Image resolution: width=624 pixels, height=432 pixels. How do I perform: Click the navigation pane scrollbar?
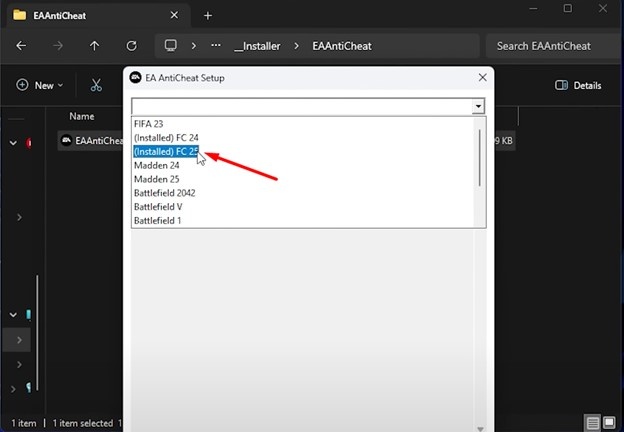tap(37, 333)
